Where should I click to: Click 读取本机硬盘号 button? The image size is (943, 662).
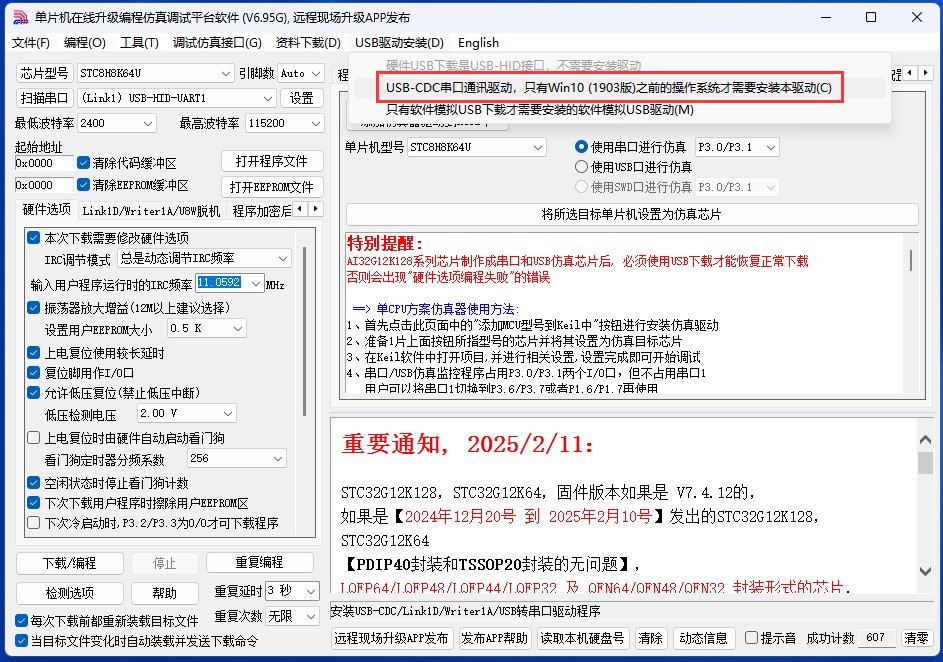582,639
